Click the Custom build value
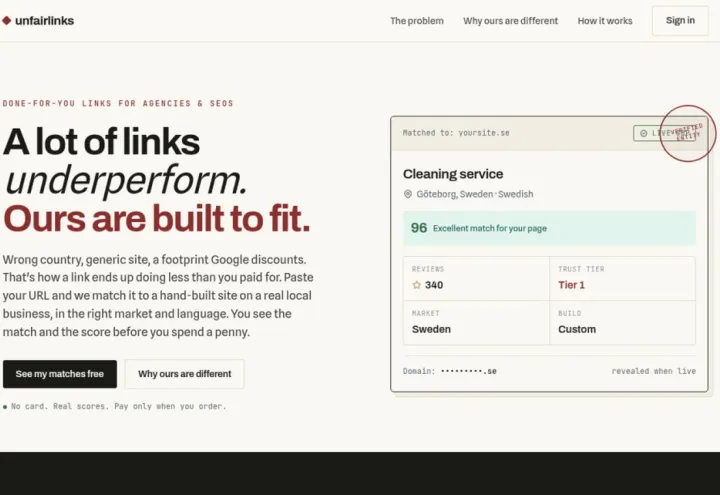Viewport: 720px width, 495px height. (x=577, y=329)
